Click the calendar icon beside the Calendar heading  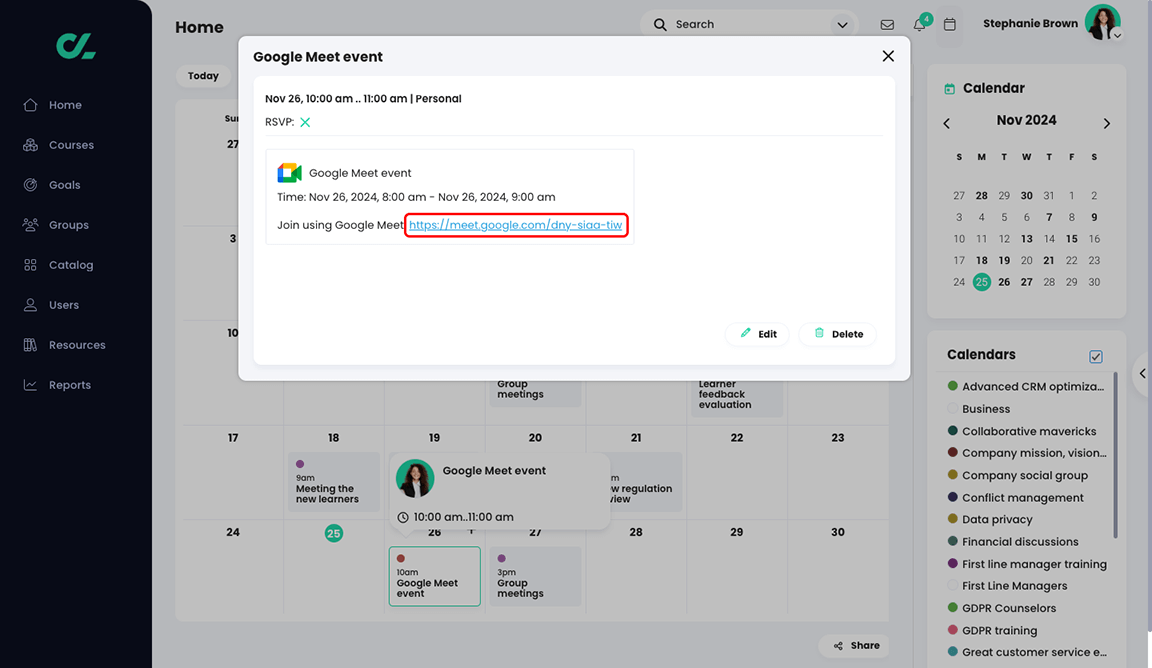coord(949,89)
